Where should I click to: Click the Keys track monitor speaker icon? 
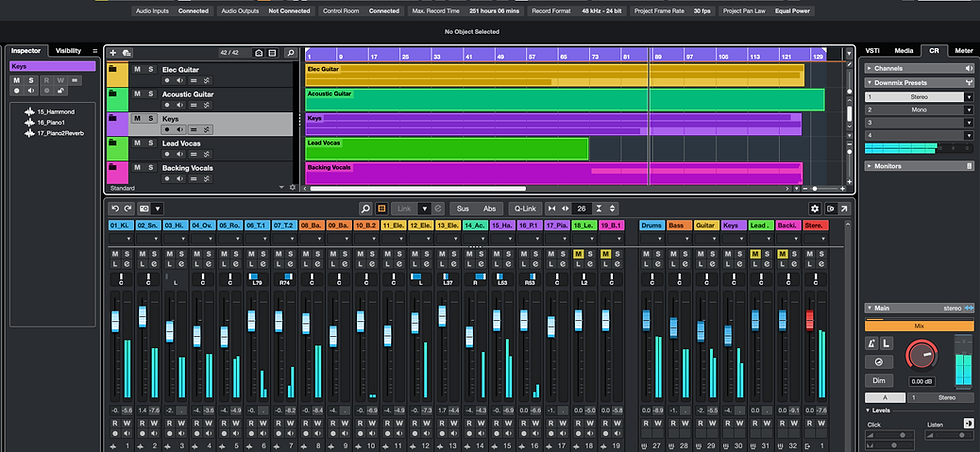tap(181, 129)
